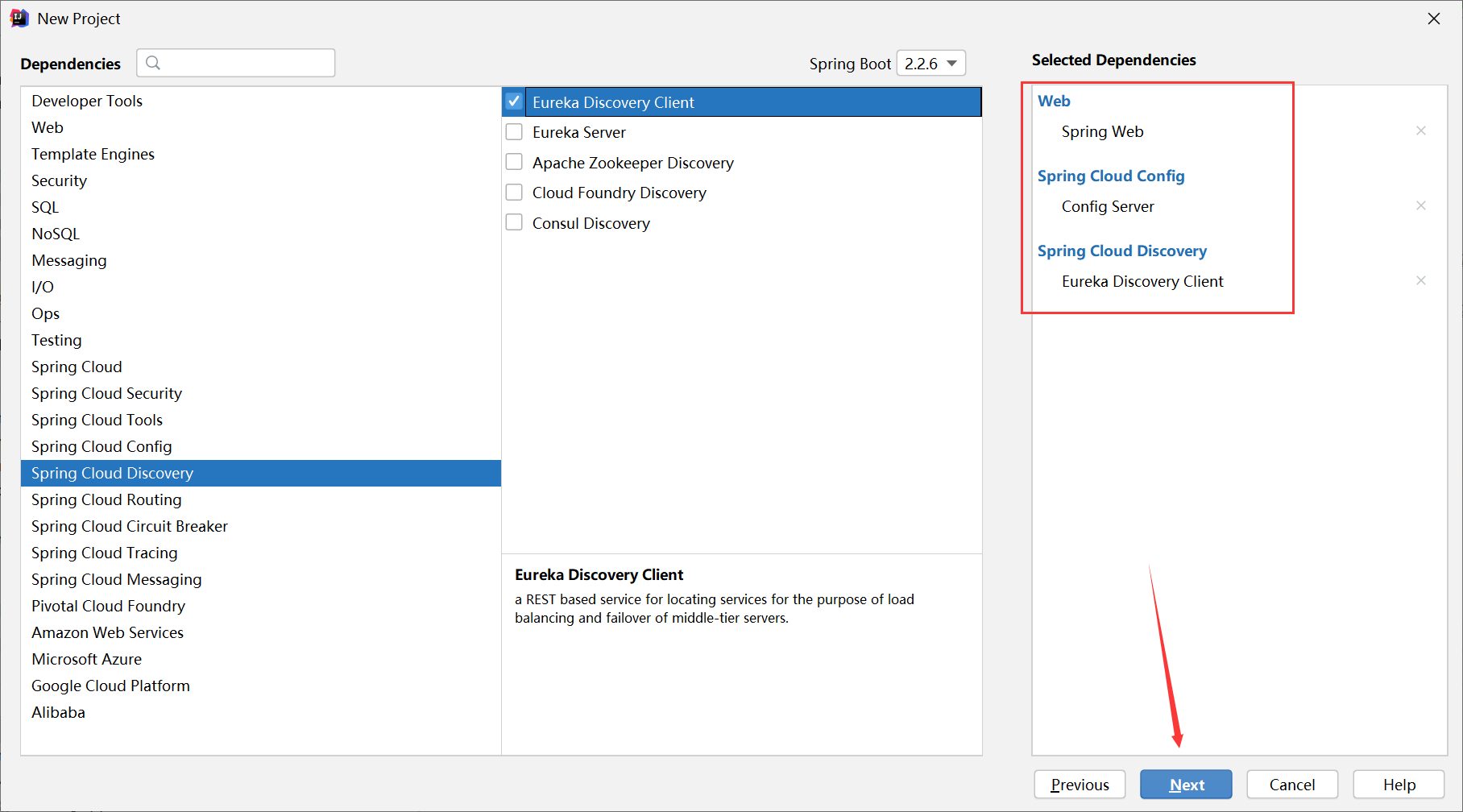
Task: Select Pivotal Cloud Foundry category
Action: click(261, 606)
